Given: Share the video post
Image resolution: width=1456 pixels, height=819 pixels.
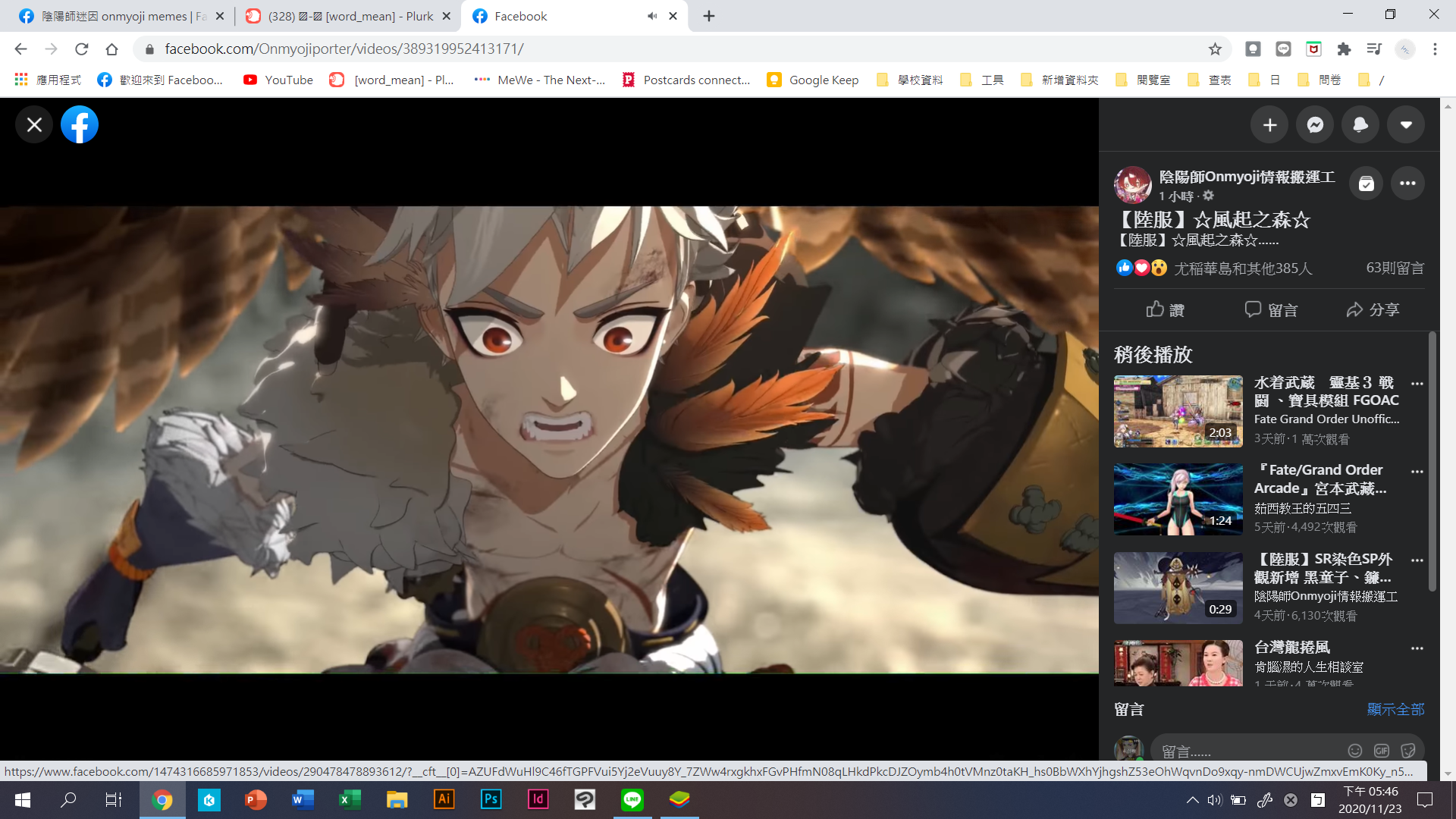Looking at the screenshot, I should click(x=1373, y=309).
